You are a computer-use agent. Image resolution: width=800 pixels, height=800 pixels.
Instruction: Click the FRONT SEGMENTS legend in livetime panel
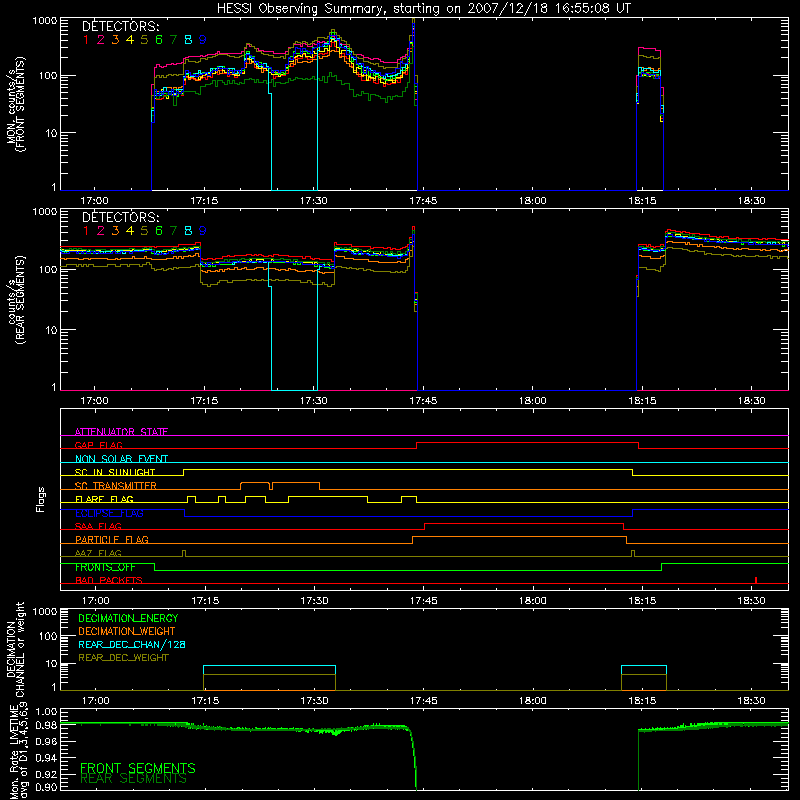click(138, 768)
